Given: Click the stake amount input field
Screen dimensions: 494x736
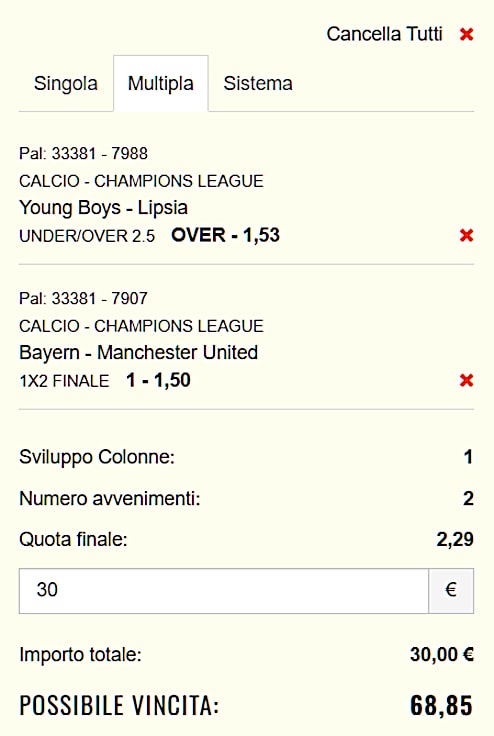Looking at the screenshot, I should tap(224, 590).
